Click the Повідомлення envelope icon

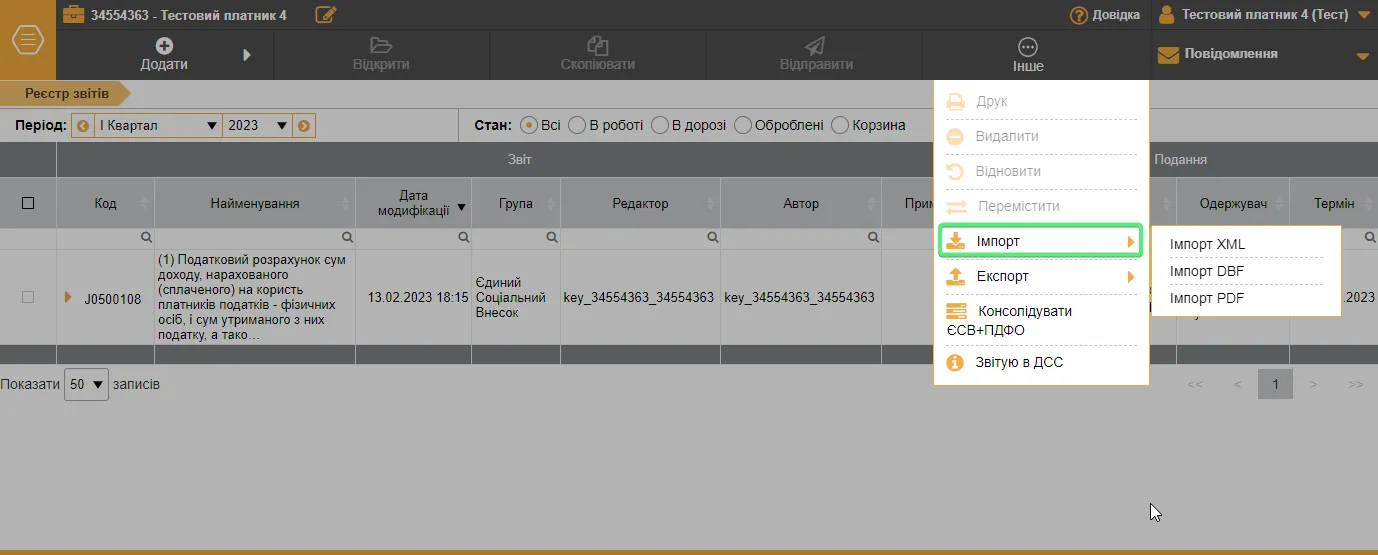(1168, 55)
